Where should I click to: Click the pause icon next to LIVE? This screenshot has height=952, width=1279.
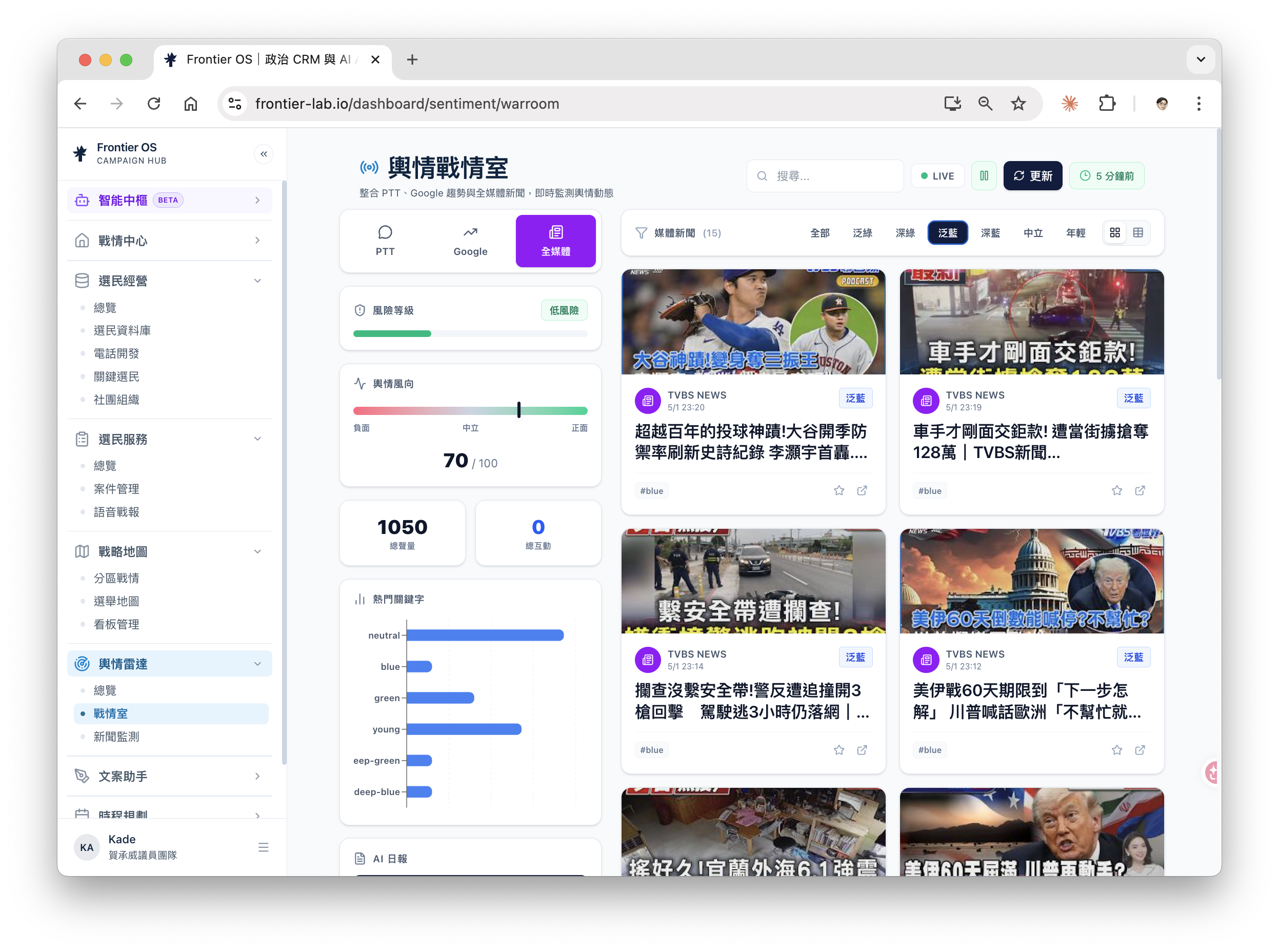(x=984, y=176)
